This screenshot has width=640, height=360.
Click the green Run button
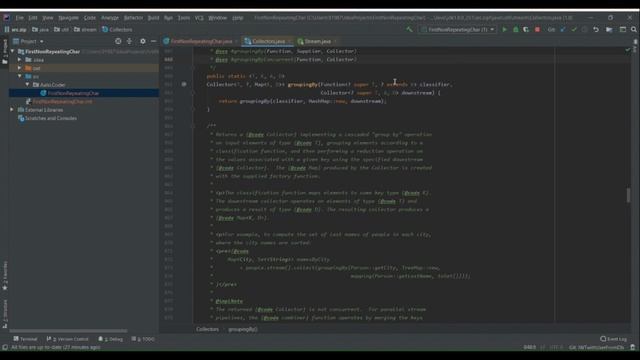click(504, 29)
